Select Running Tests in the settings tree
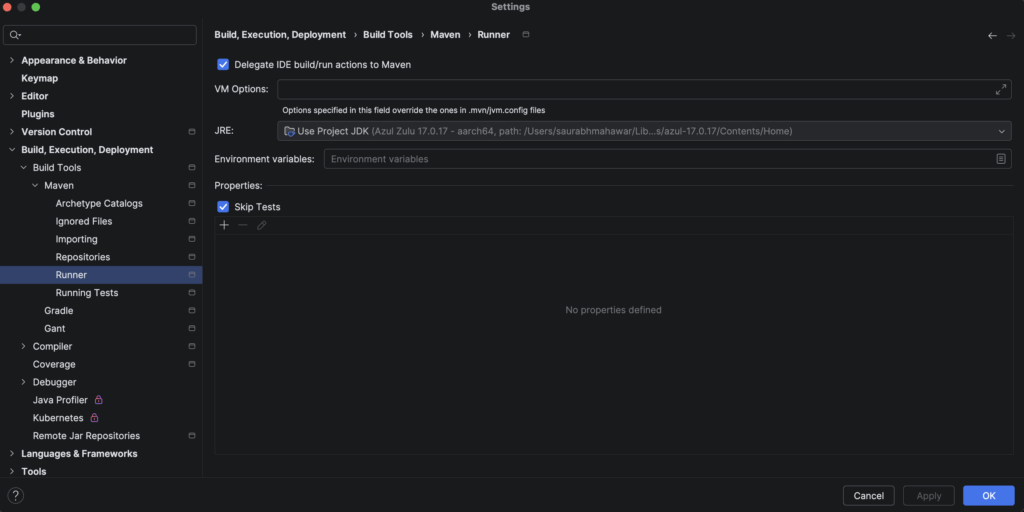This screenshot has width=1024, height=512. coord(87,293)
